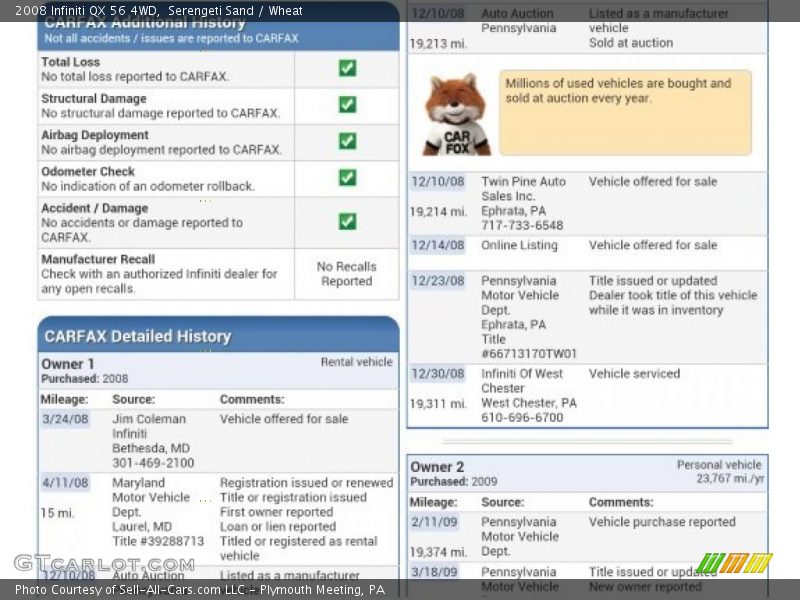Click Title #66713170TW01 text
This screenshot has width=800, height=600.
(529, 346)
